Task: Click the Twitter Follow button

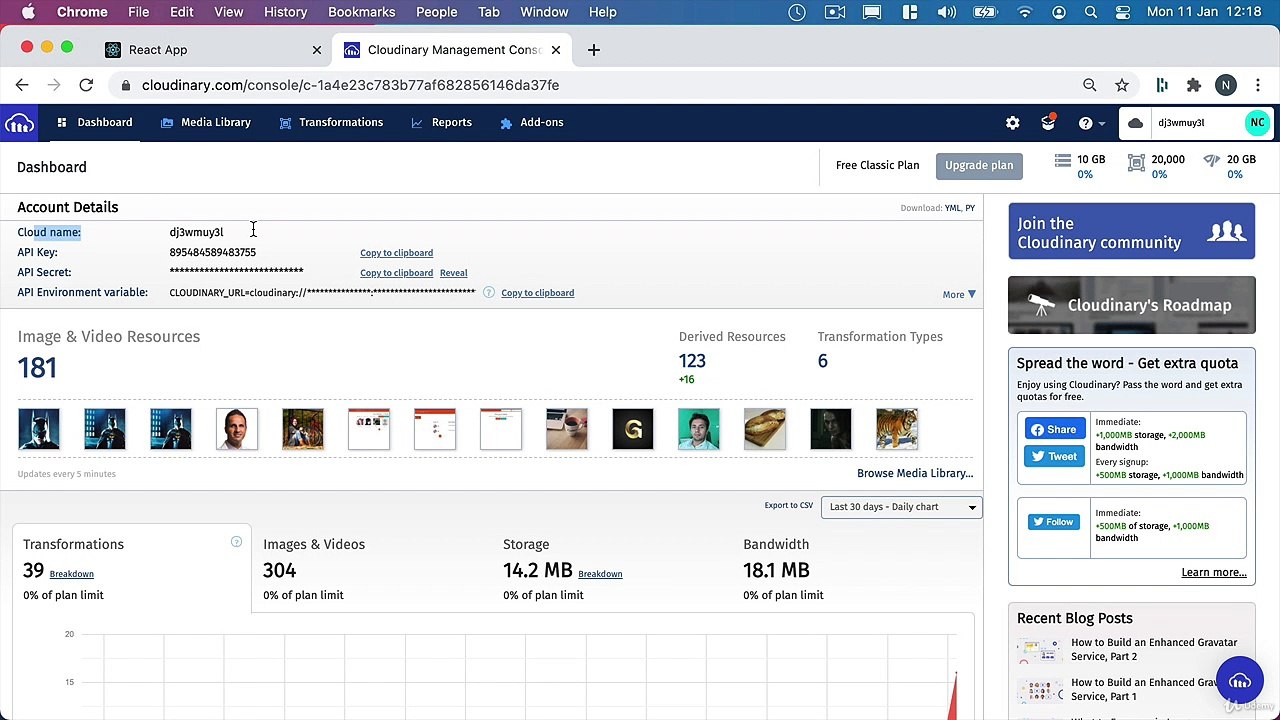Action: click(x=1054, y=522)
